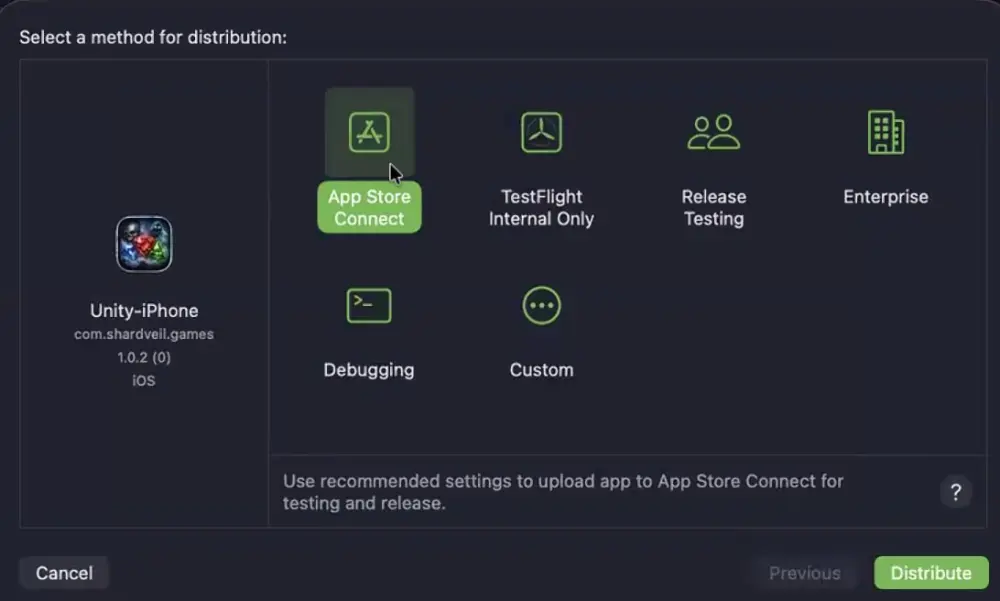
Task: Click the Distribute button
Action: pos(931,573)
